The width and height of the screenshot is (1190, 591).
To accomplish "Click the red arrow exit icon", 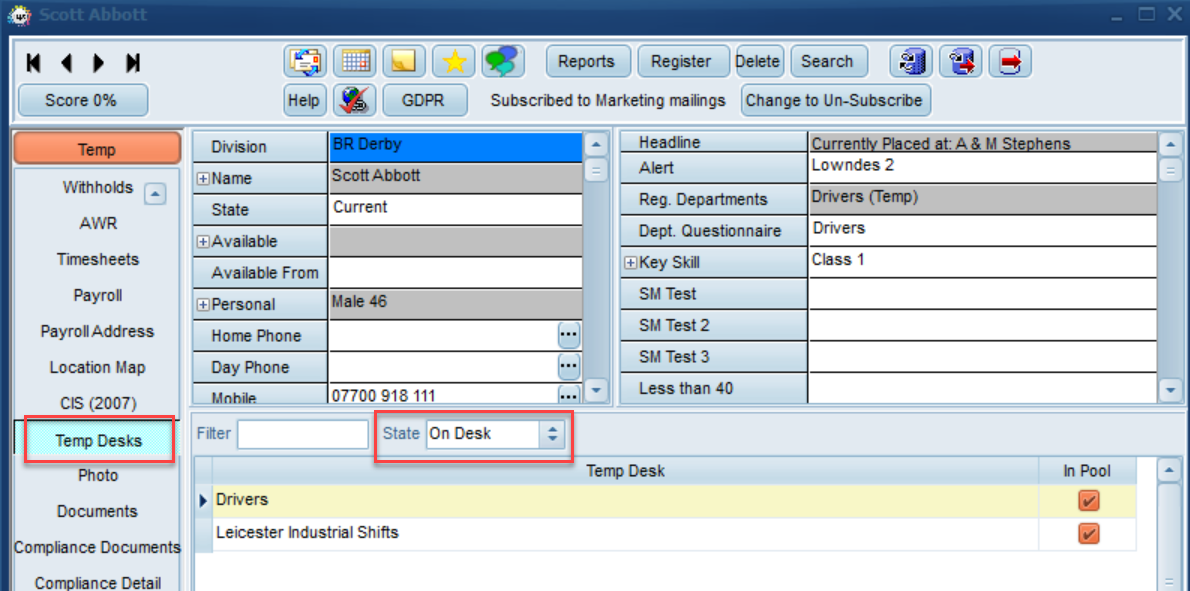I will tap(1010, 61).
